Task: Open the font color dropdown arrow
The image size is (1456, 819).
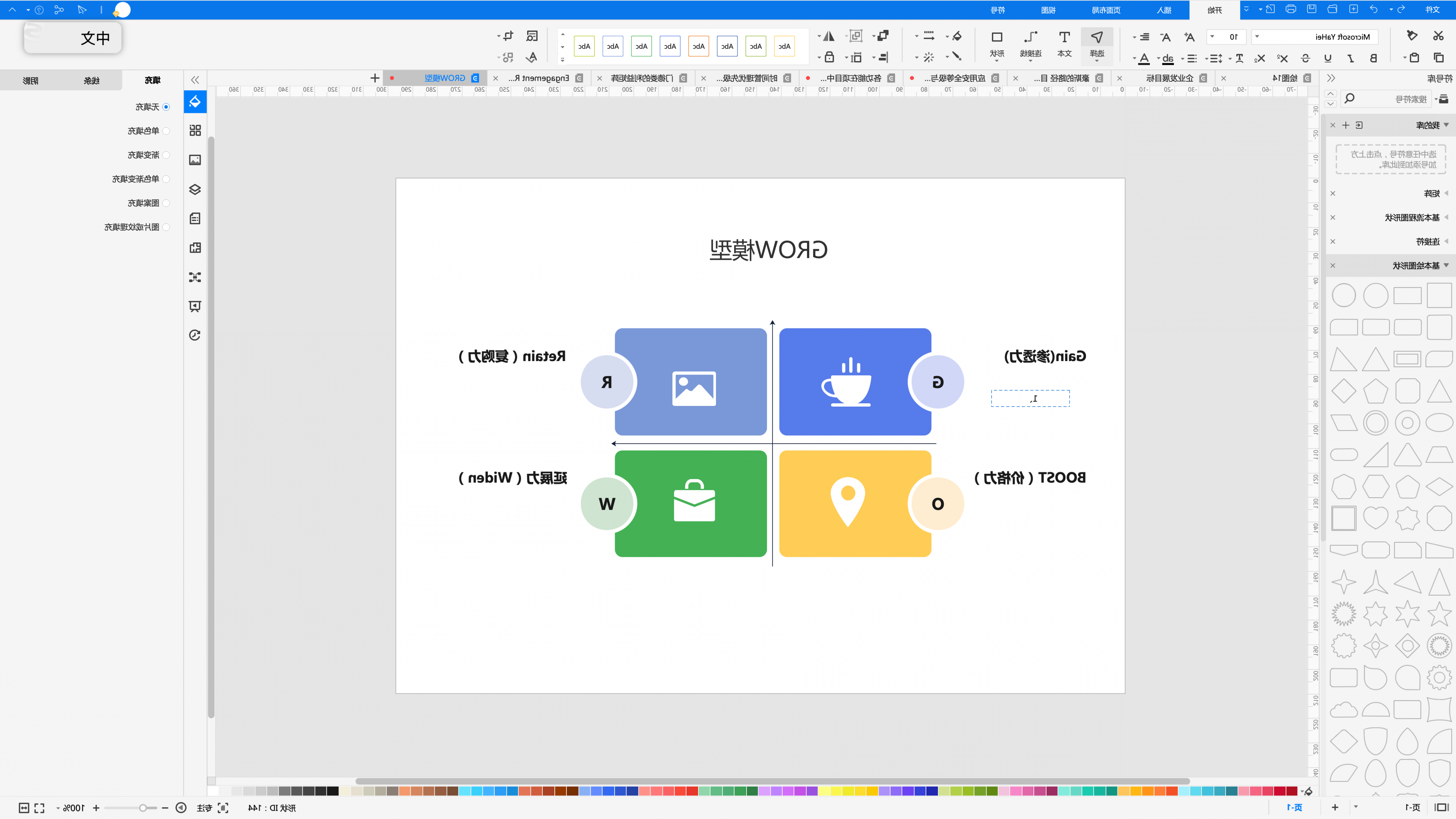Action: pyautogui.click(x=1134, y=59)
